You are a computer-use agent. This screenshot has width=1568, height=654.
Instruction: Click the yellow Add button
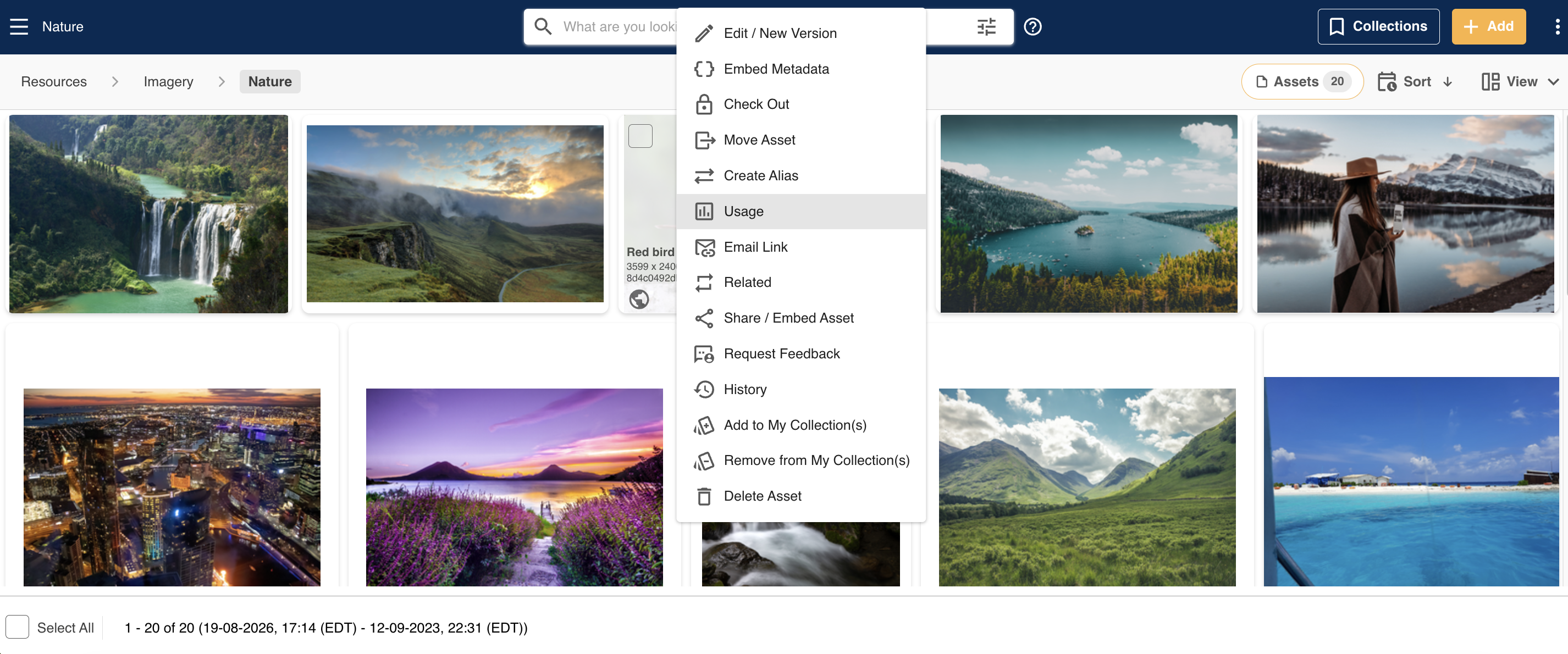[1488, 26]
